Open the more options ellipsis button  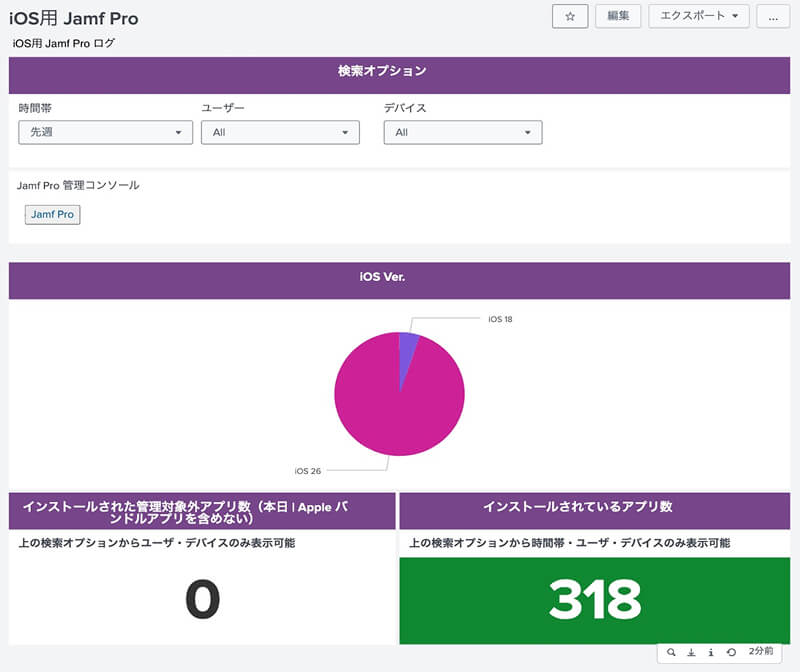pyautogui.click(x=773, y=16)
